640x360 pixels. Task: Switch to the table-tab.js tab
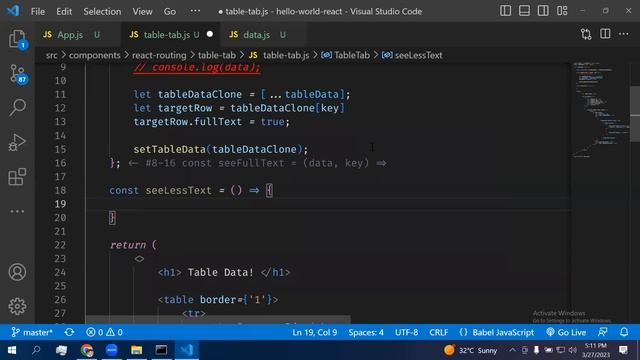167,35
